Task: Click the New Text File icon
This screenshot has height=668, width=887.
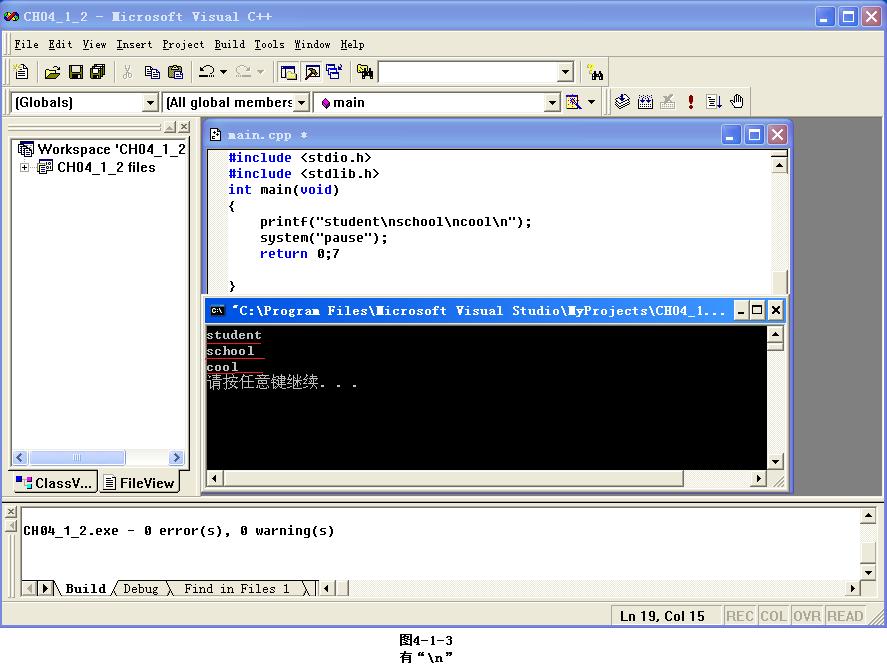Action: (x=22, y=72)
